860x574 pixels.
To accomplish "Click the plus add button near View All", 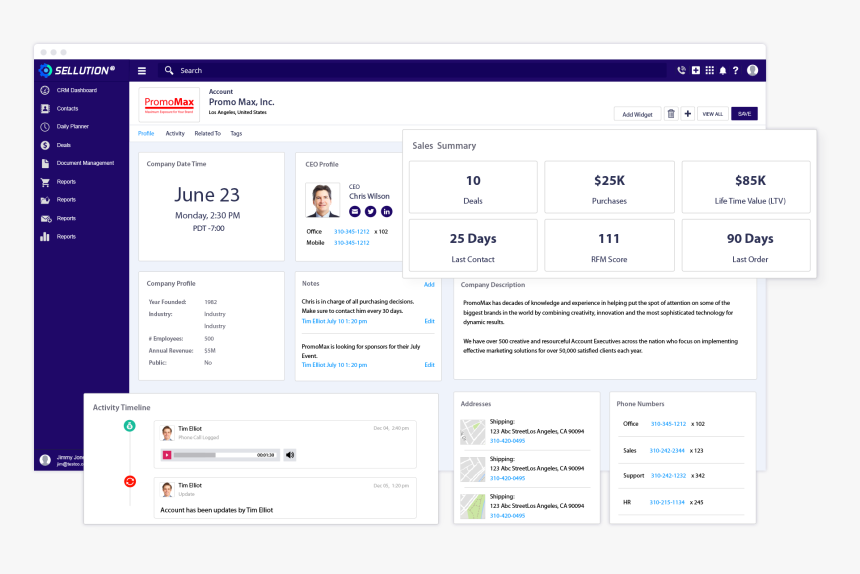I will coord(687,113).
